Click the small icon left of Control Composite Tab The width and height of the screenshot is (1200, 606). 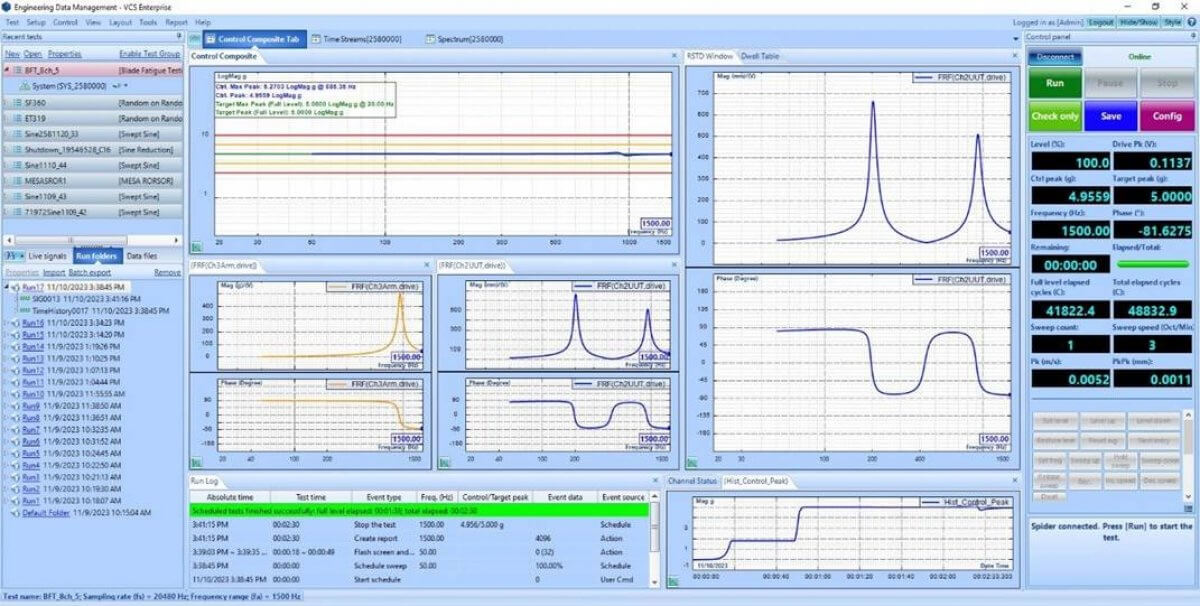pos(194,39)
